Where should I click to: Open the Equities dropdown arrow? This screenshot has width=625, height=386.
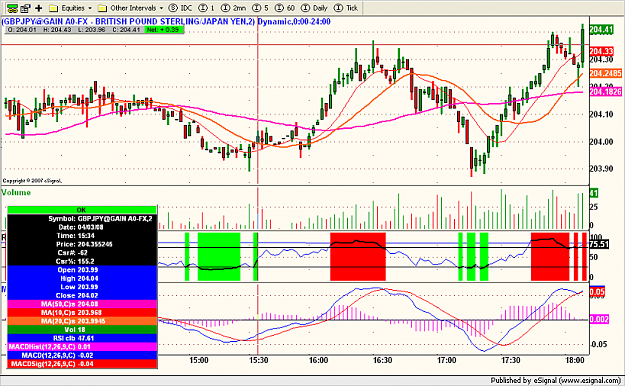(90, 8)
